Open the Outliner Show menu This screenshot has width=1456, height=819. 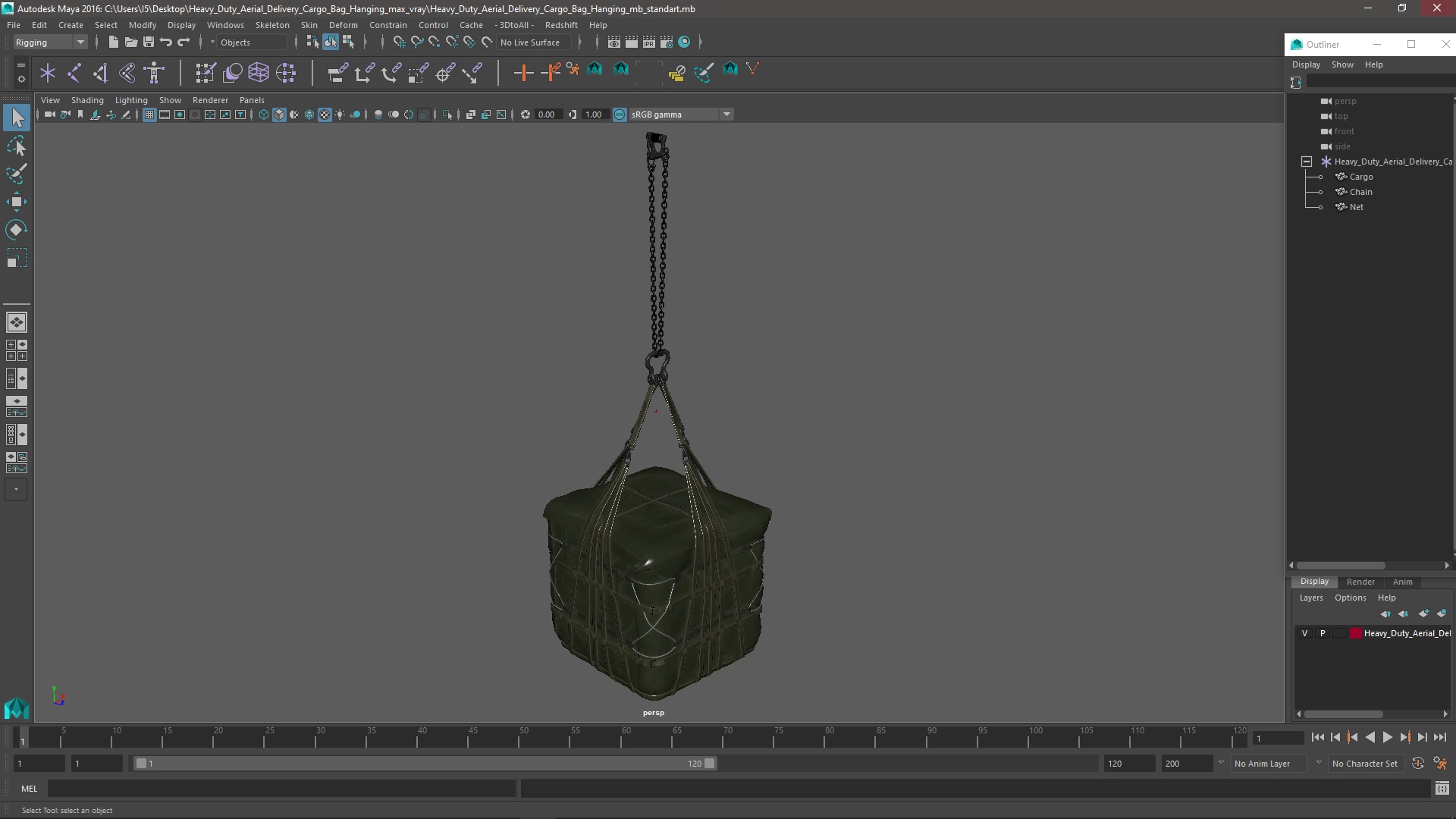click(x=1342, y=64)
